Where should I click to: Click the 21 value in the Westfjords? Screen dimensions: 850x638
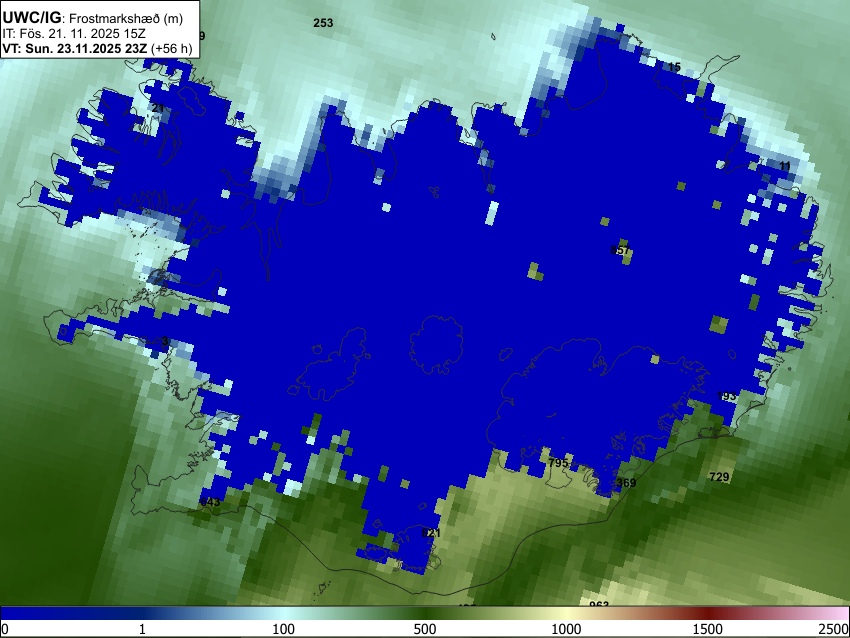pos(158,108)
